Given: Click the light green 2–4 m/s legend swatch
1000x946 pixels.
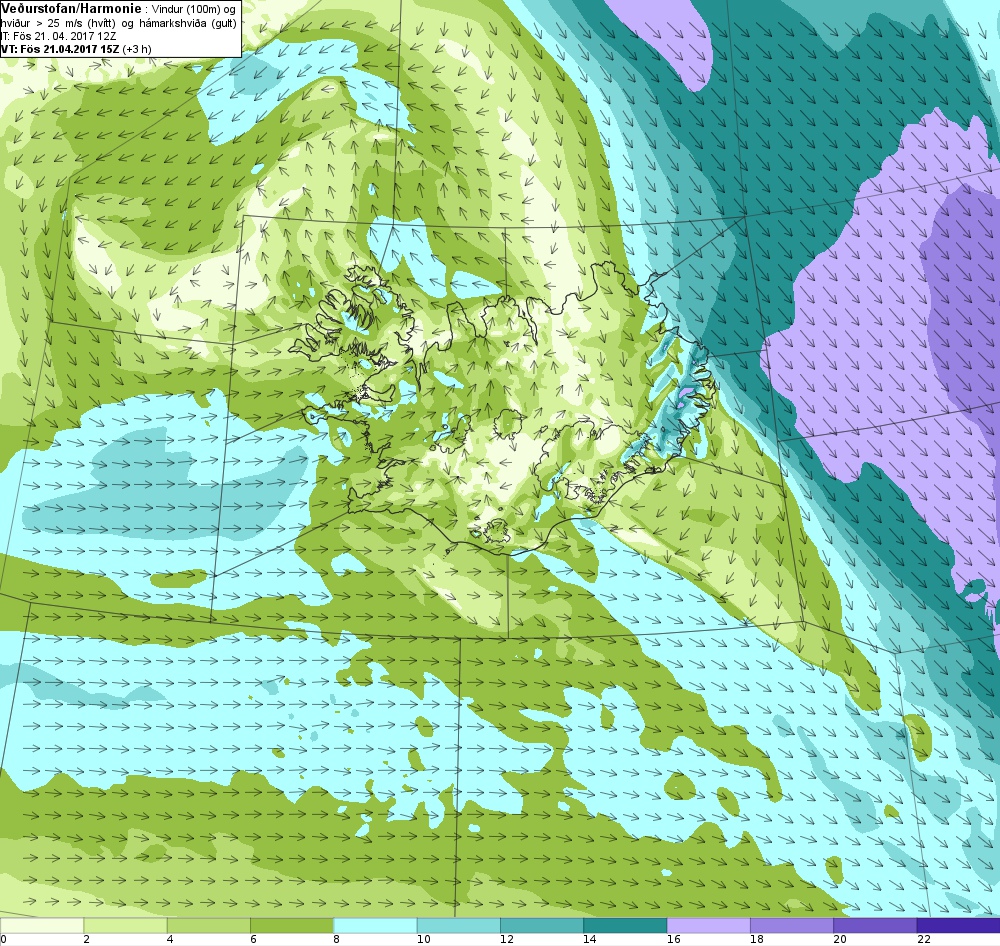Looking at the screenshot, I should tap(125, 925).
